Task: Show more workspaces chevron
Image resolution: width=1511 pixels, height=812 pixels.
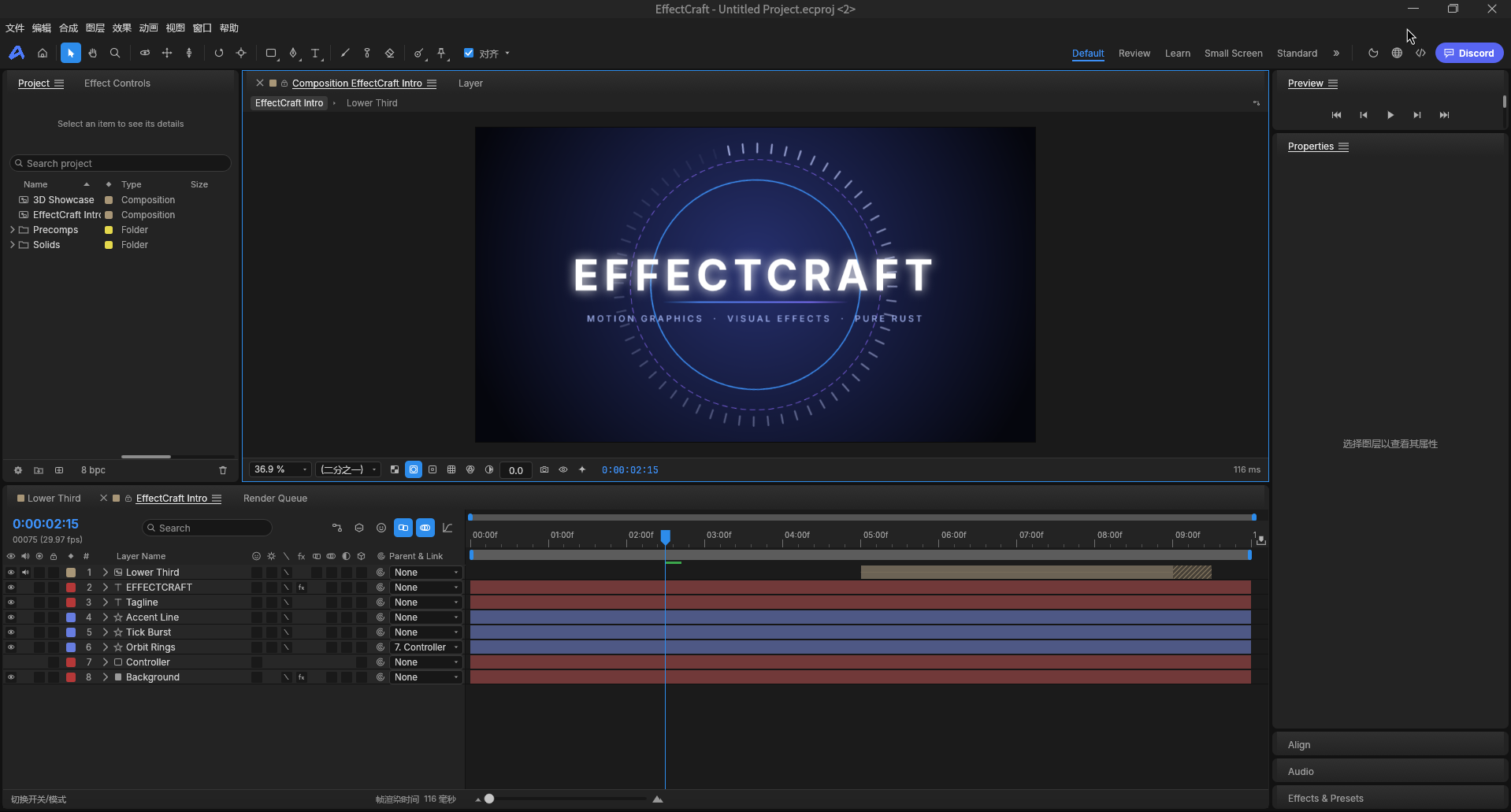Action: [x=1336, y=53]
